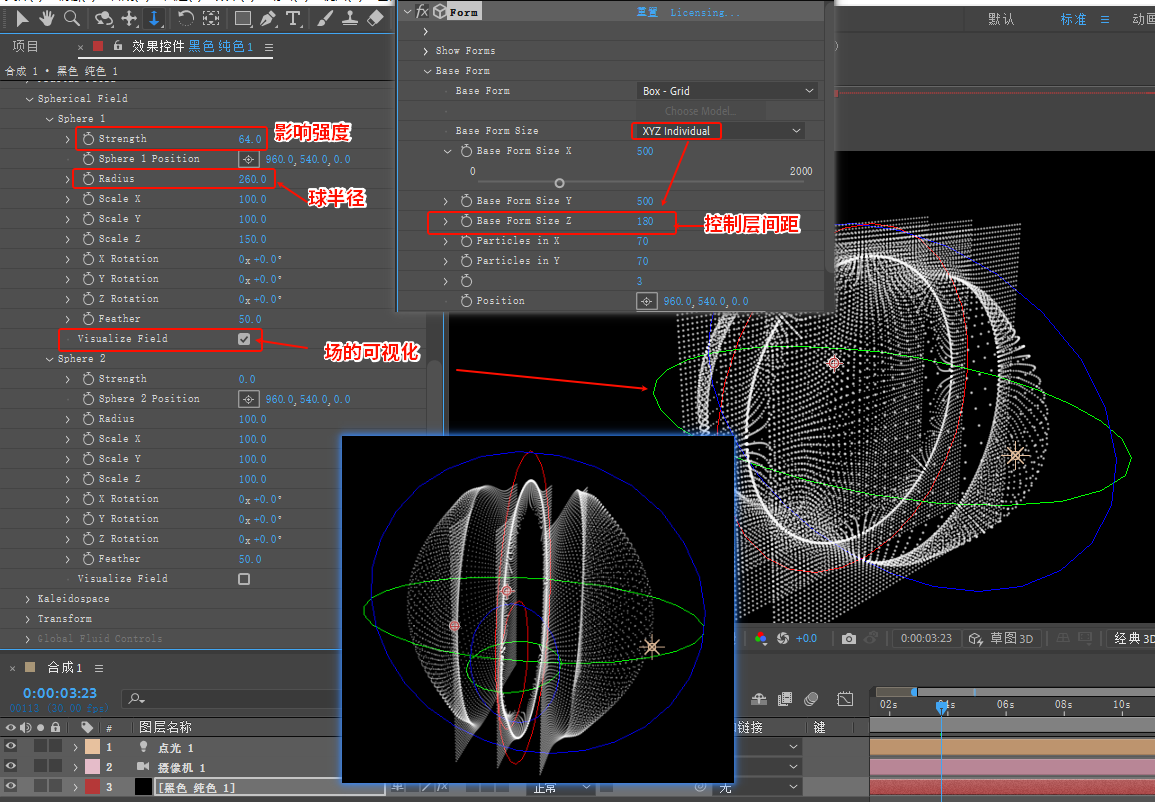This screenshot has width=1155, height=802.
Task: Click the Base Form Size X slider handle
Action: [x=559, y=183]
